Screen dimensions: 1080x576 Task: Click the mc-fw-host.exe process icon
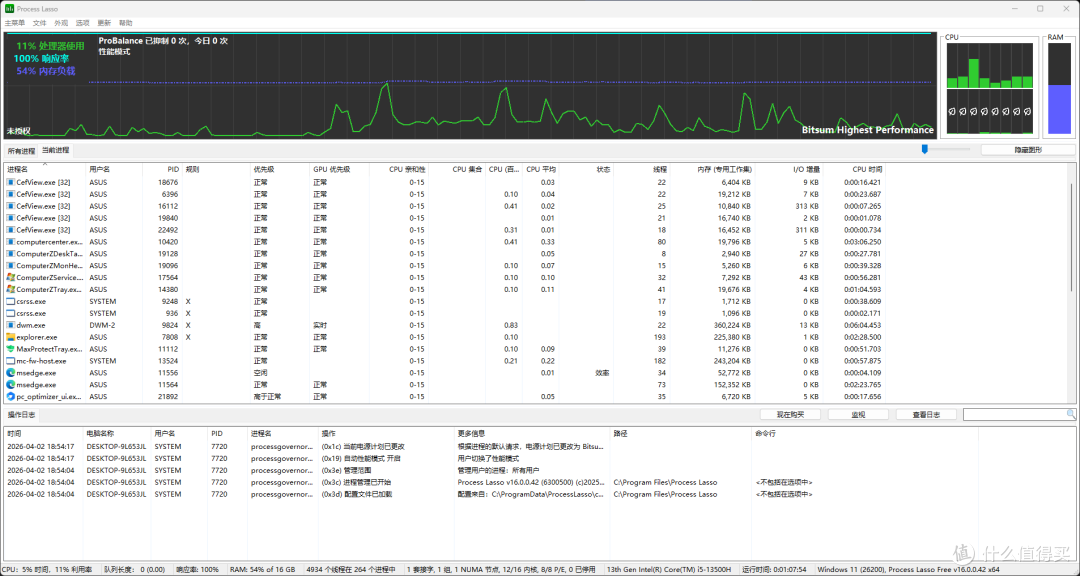click(x=10, y=361)
